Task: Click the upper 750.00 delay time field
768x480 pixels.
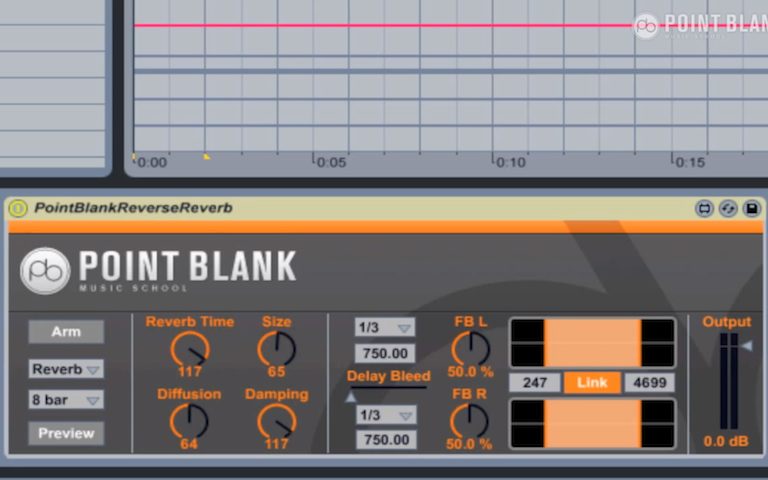Action: pos(385,353)
